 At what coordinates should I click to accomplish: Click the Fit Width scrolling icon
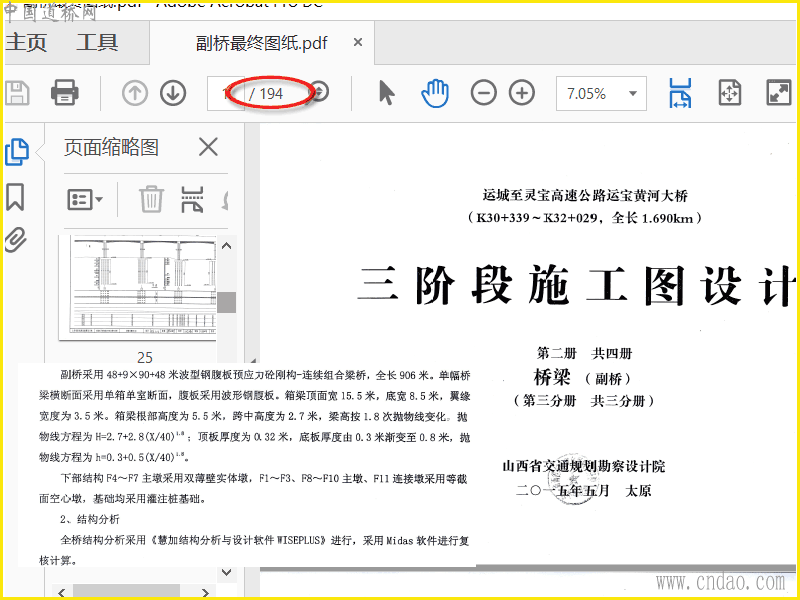[x=680, y=93]
